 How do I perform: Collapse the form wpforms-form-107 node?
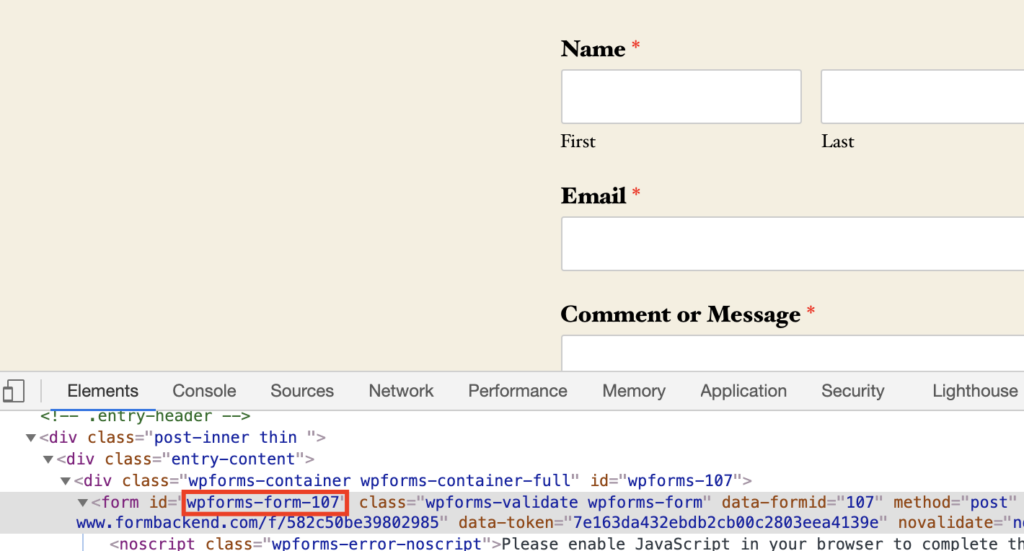83,503
